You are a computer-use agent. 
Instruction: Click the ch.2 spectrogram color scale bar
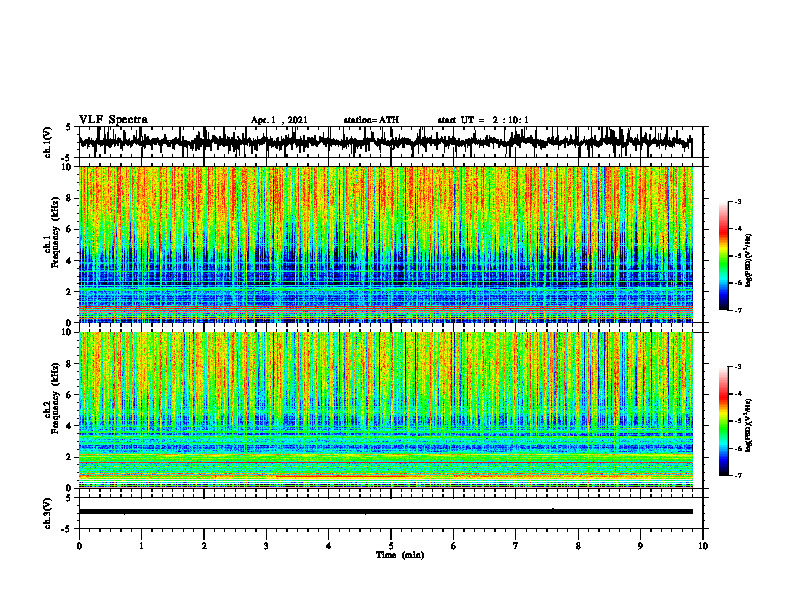pyautogui.click(x=724, y=421)
